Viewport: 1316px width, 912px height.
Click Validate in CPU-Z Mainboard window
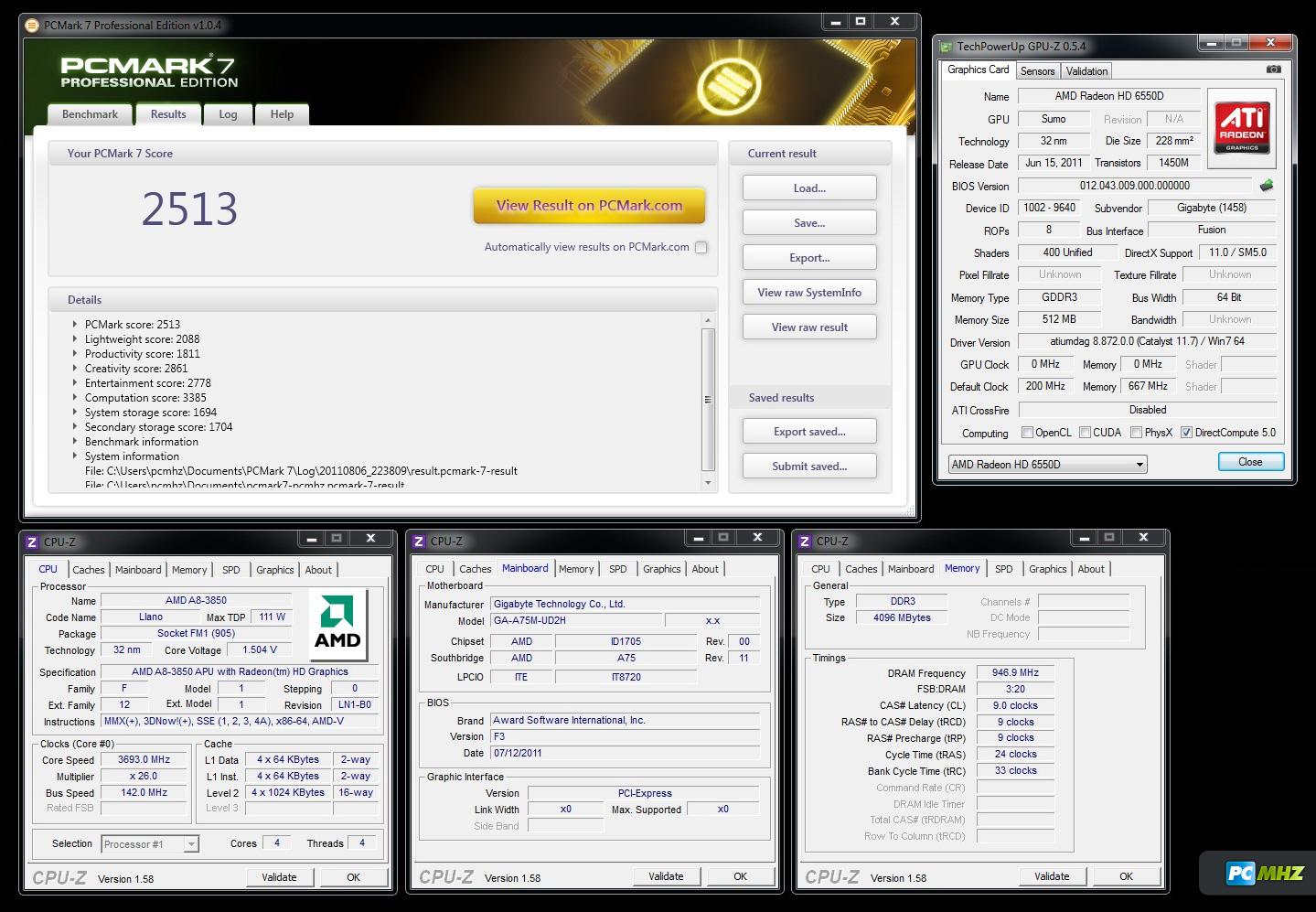(x=666, y=876)
